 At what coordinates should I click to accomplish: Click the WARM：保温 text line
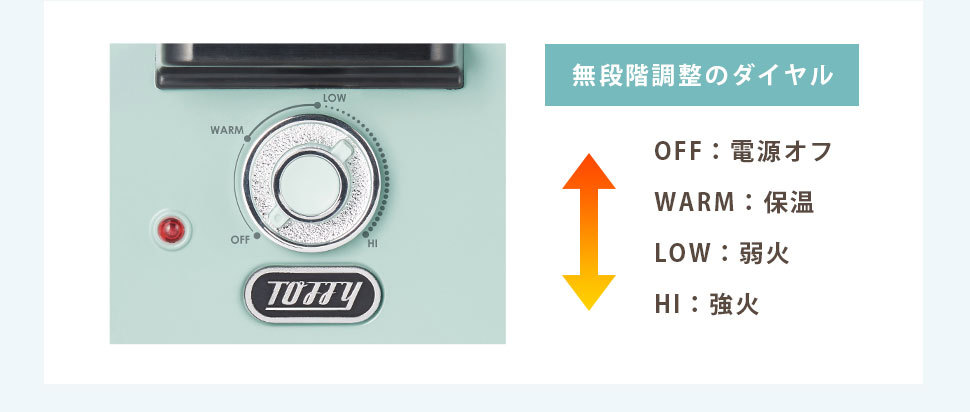(x=734, y=202)
